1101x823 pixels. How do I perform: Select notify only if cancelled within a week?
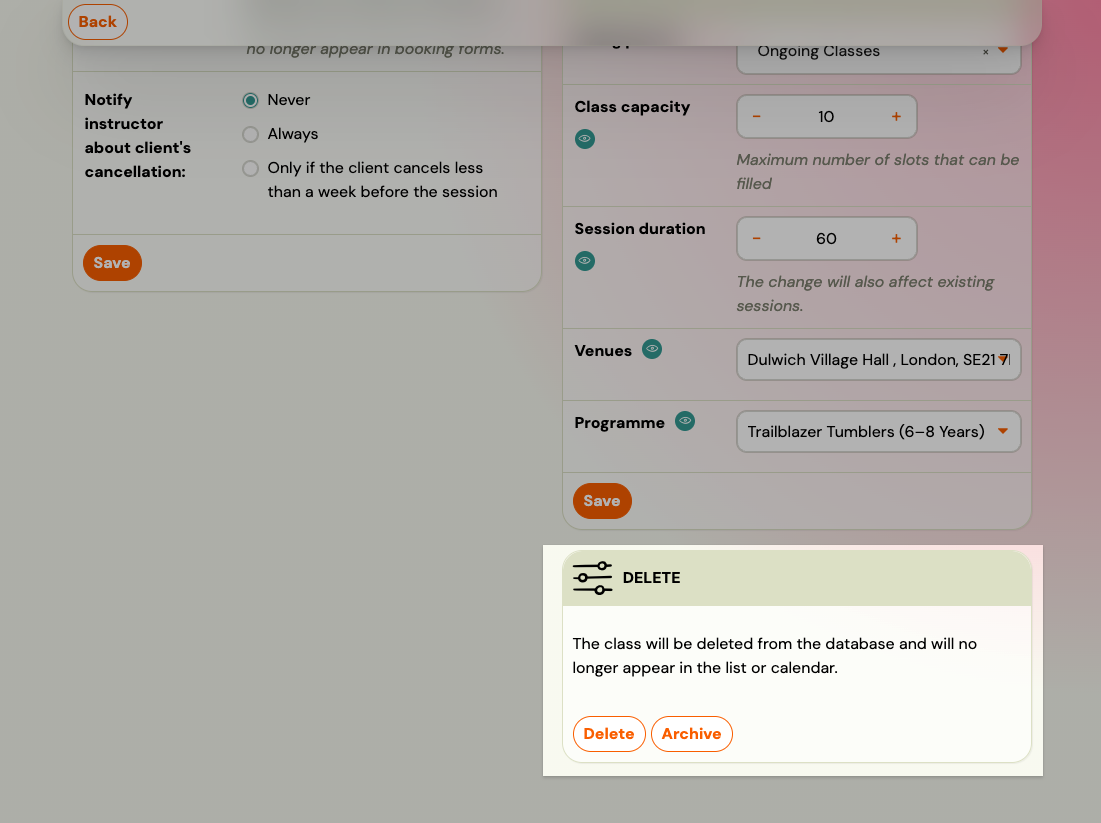coord(251,168)
